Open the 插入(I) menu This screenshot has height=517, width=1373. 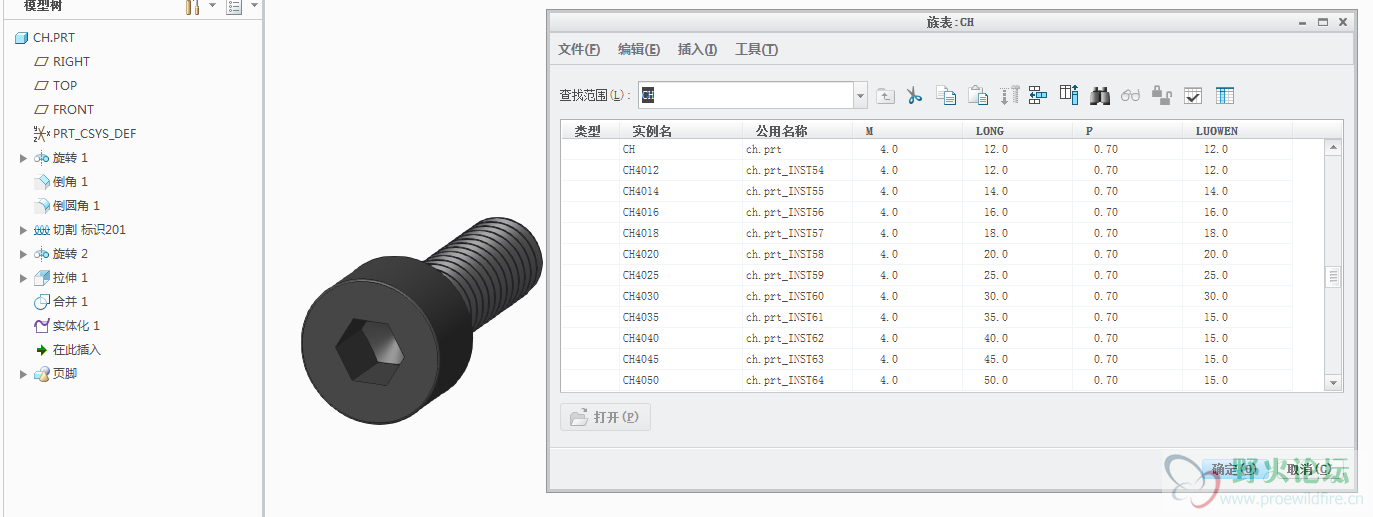698,50
